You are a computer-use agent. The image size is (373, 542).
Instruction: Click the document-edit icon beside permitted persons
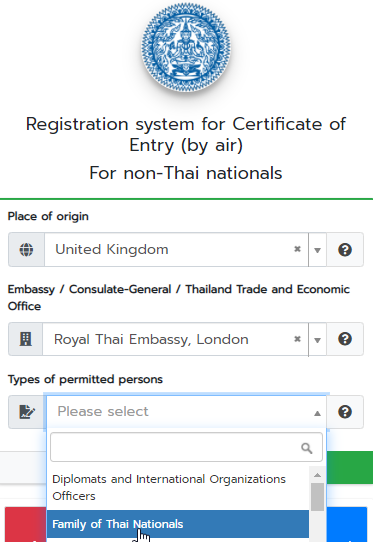point(27,412)
